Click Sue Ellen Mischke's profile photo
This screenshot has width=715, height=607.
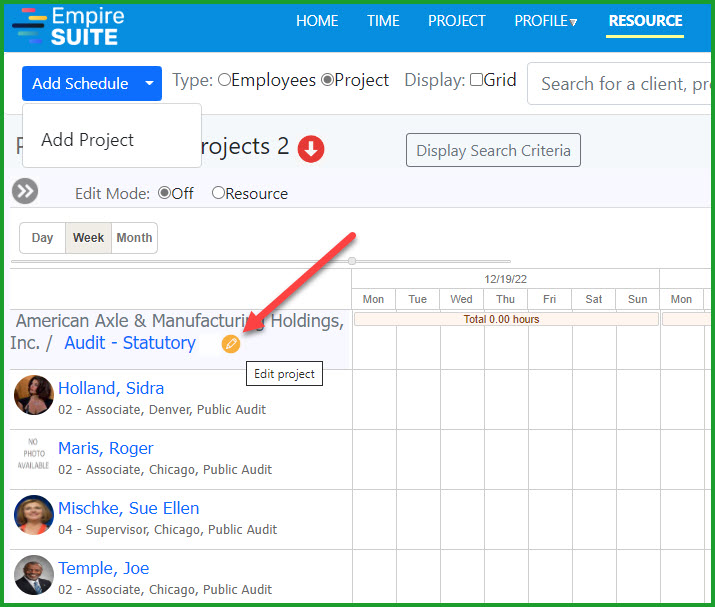[x=34, y=515]
